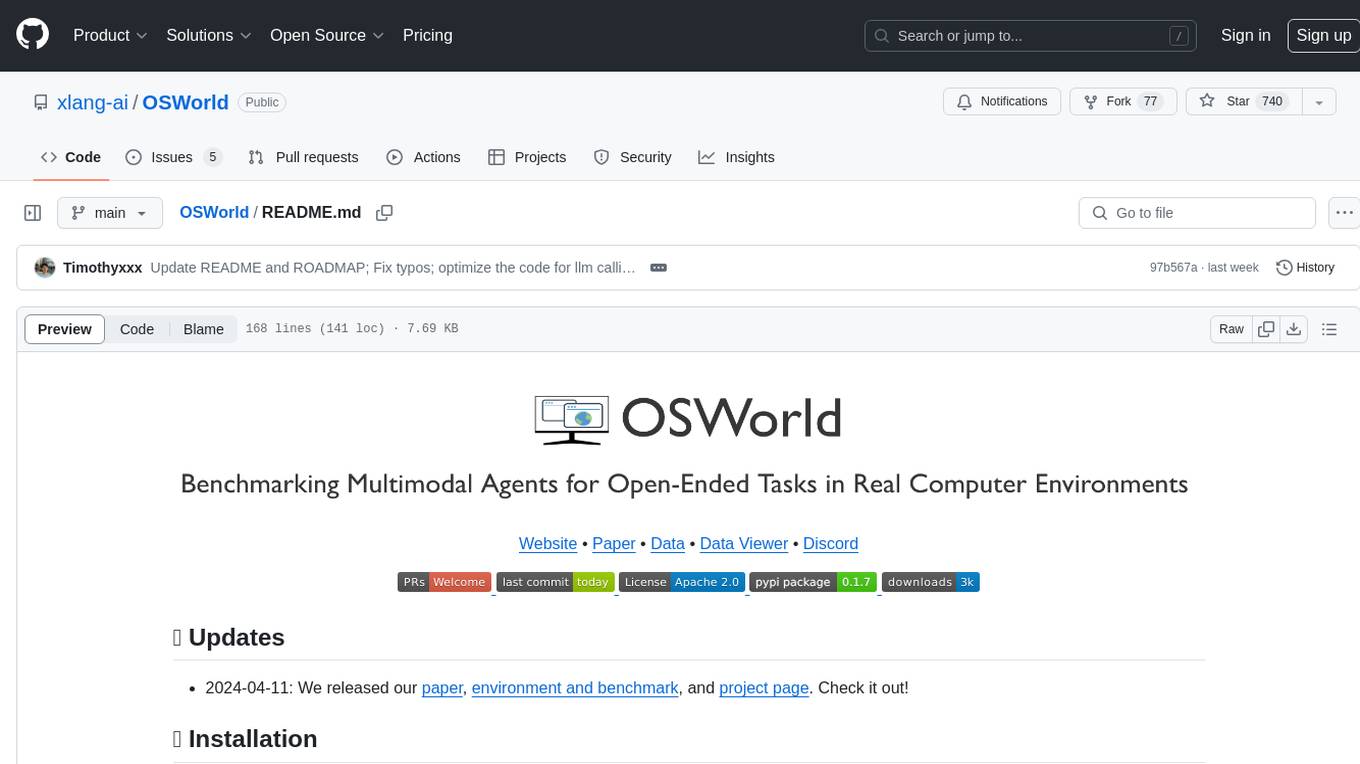Expand the Solutions menu
This screenshot has height=764, width=1360.
pos(209,35)
